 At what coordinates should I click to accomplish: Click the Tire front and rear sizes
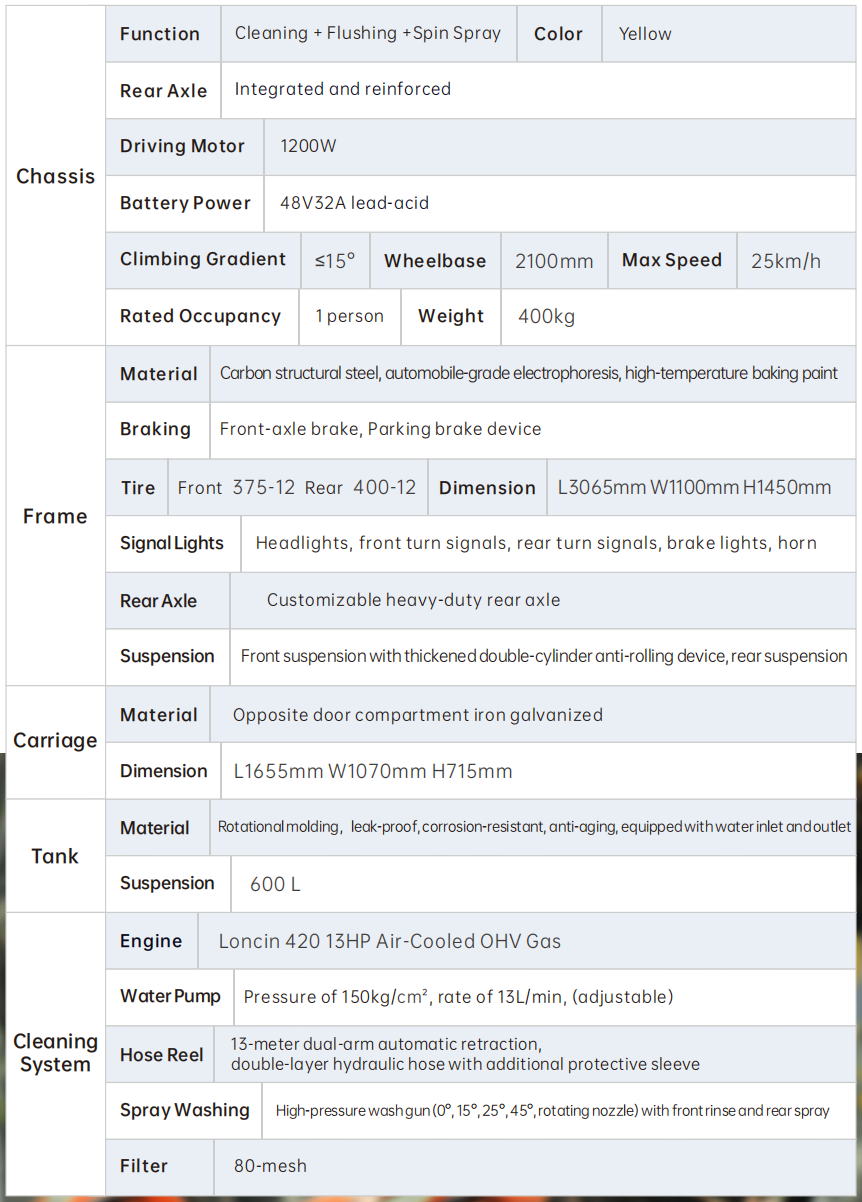point(297,488)
